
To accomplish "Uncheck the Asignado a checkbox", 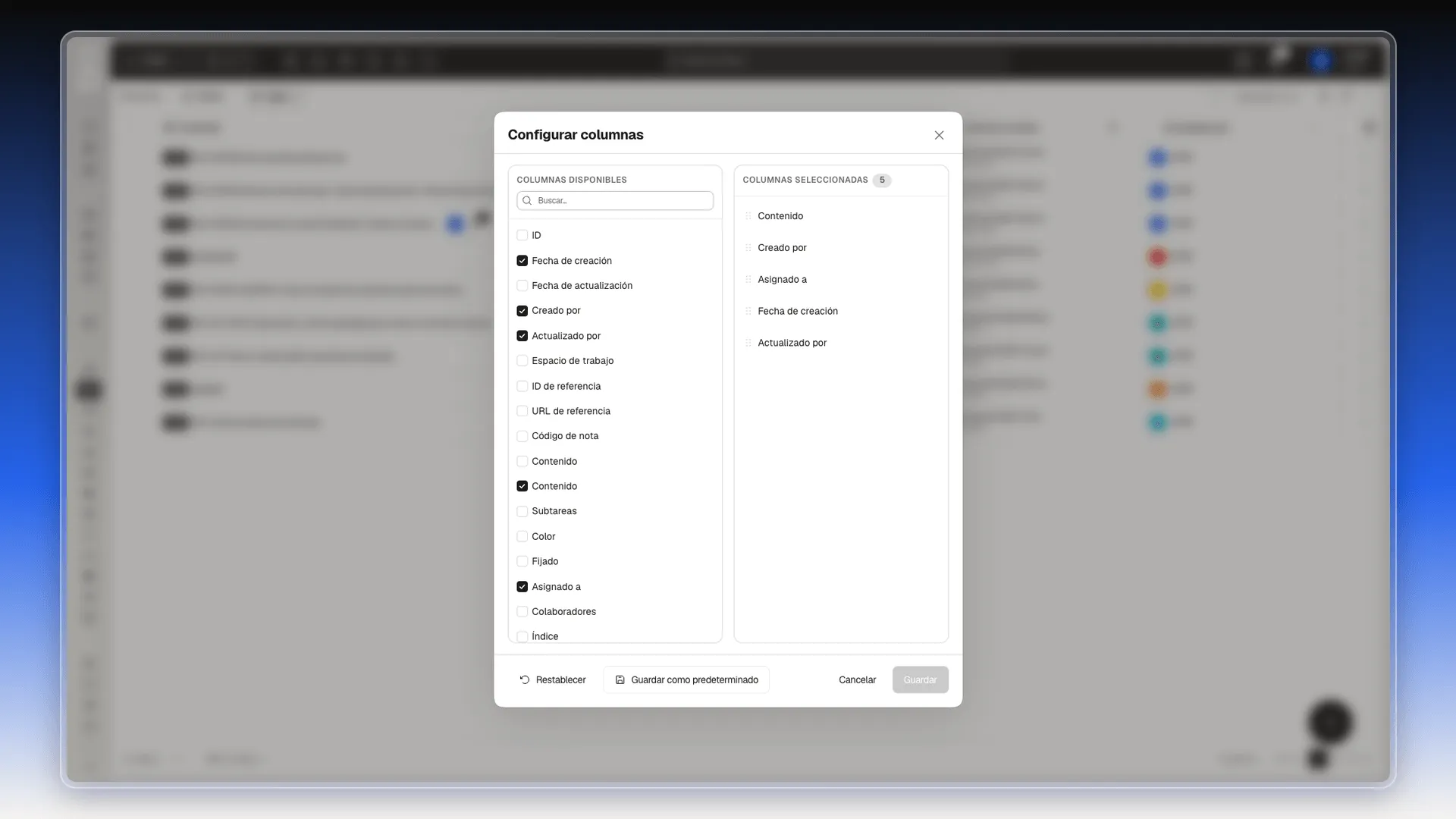I will tap(522, 587).
